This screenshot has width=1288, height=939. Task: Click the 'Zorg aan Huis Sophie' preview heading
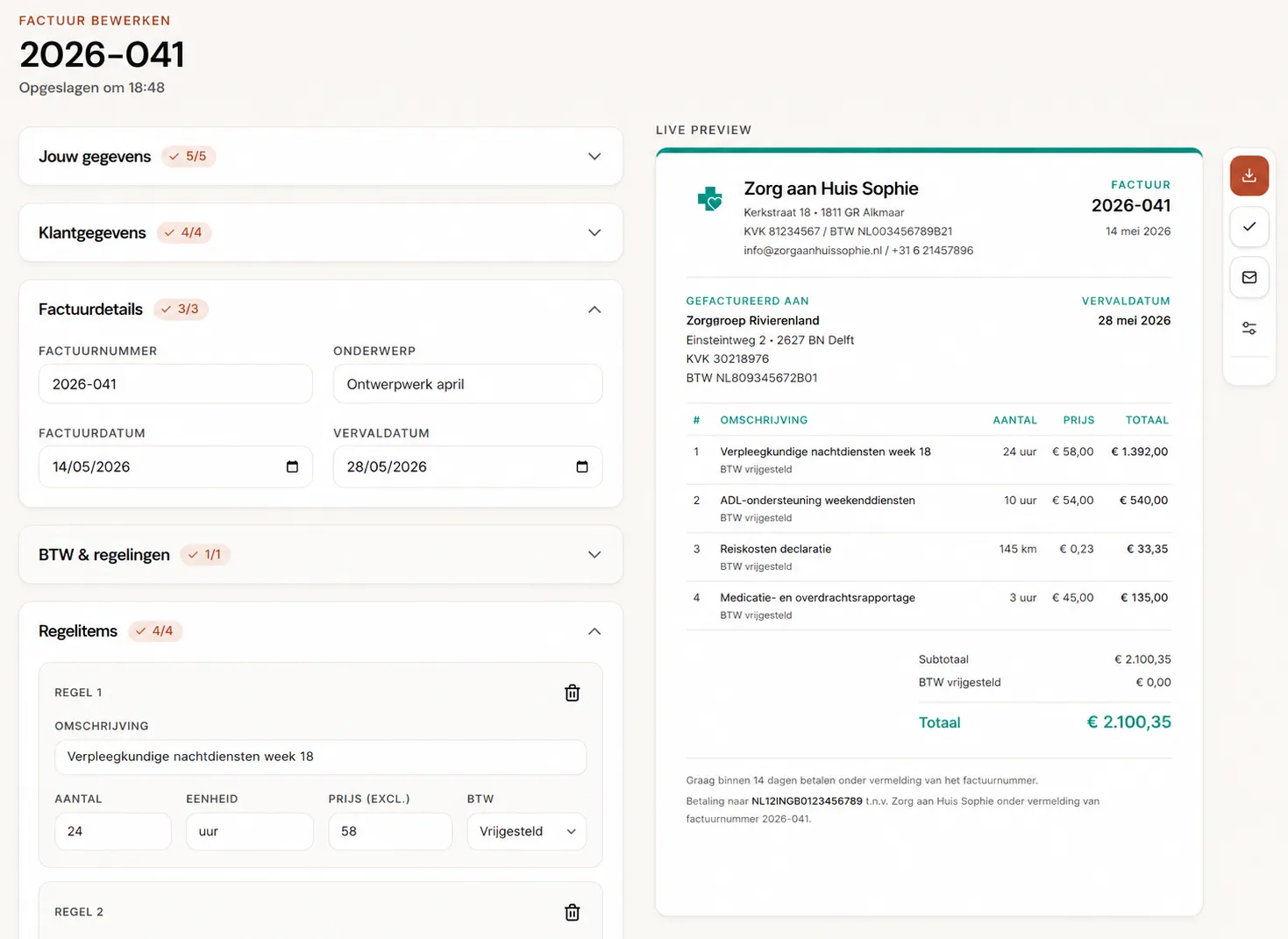coord(831,189)
